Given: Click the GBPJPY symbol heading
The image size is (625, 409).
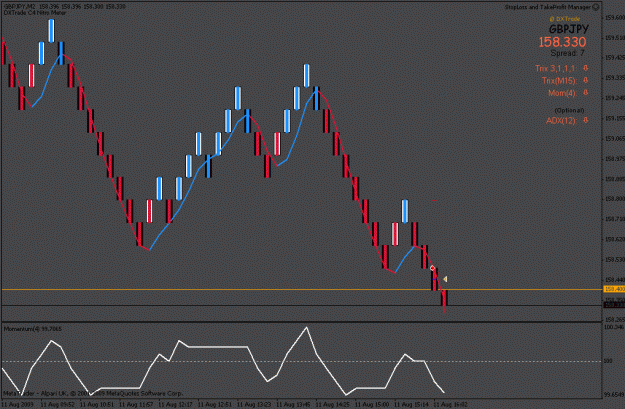Looking at the screenshot, I should (x=568, y=29).
